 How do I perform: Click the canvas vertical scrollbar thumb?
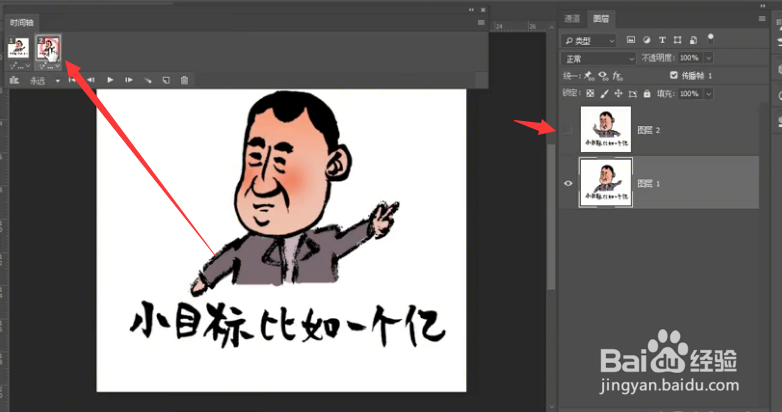coord(551,215)
